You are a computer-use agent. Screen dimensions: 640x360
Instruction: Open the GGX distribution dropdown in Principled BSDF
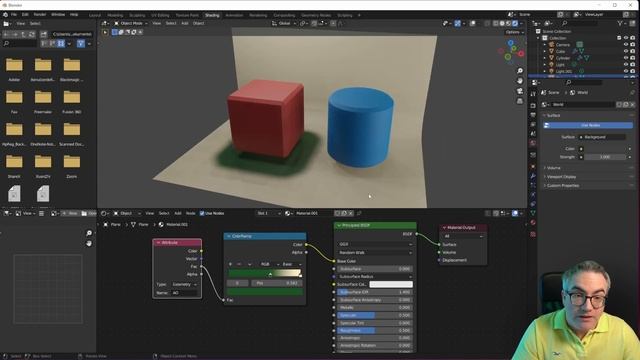375,244
